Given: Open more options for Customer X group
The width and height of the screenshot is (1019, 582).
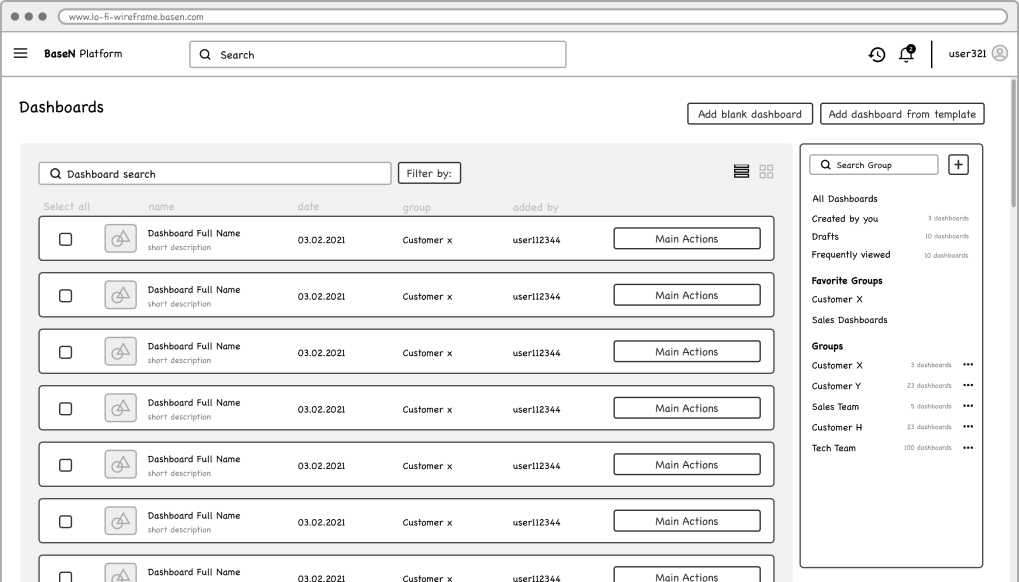Looking at the screenshot, I should coord(968,364).
